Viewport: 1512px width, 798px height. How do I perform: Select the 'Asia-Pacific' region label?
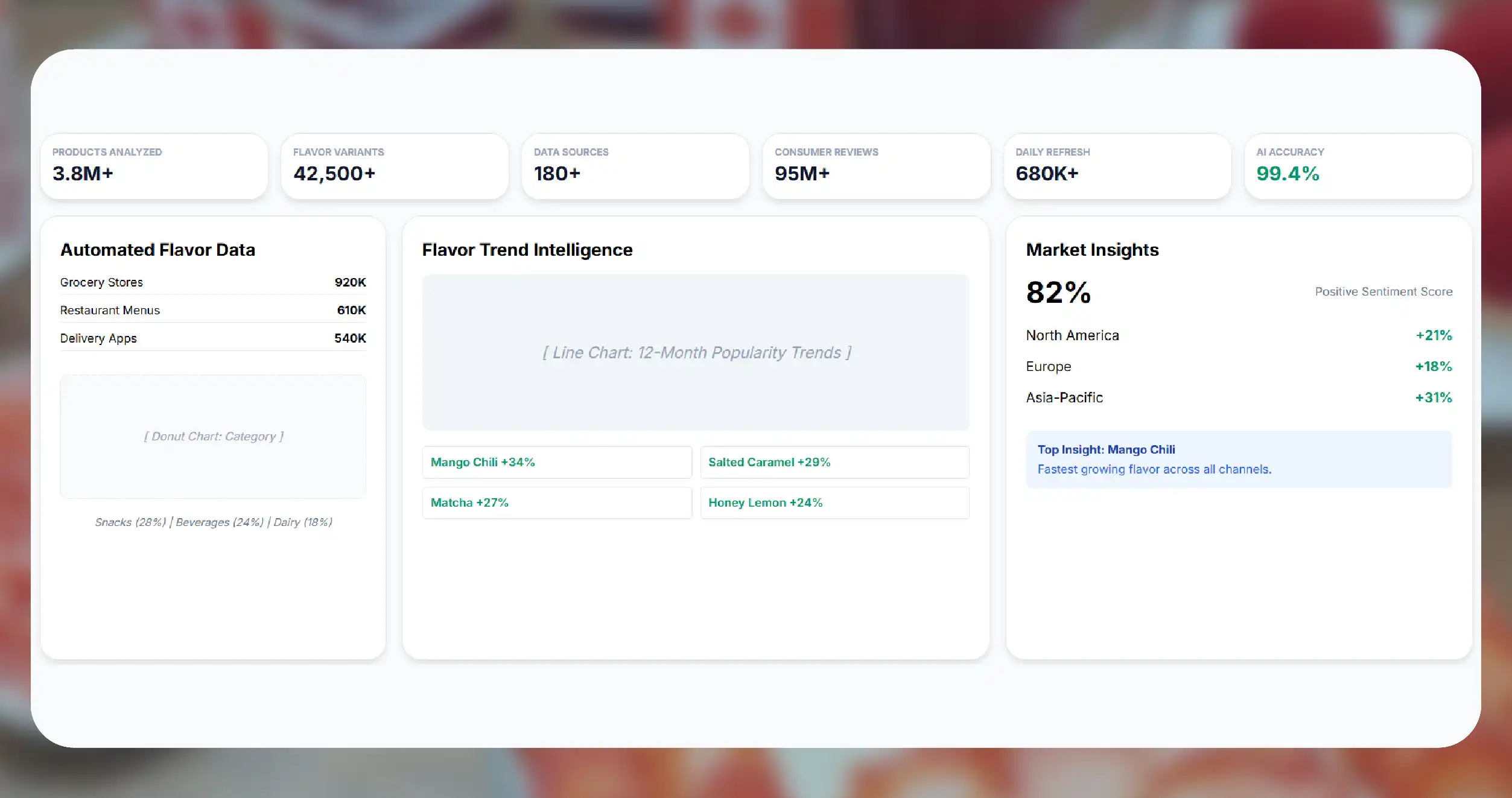click(1064, 397)
